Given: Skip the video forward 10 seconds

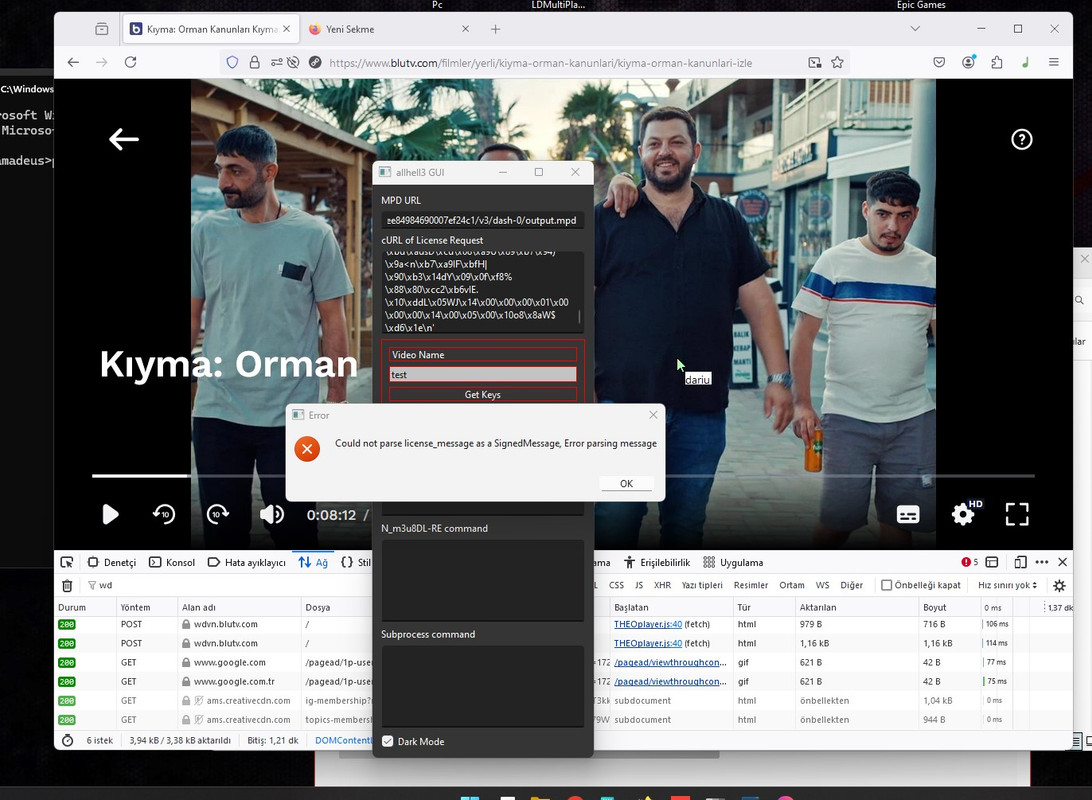Looking at the screenshot, I should 217,514.
